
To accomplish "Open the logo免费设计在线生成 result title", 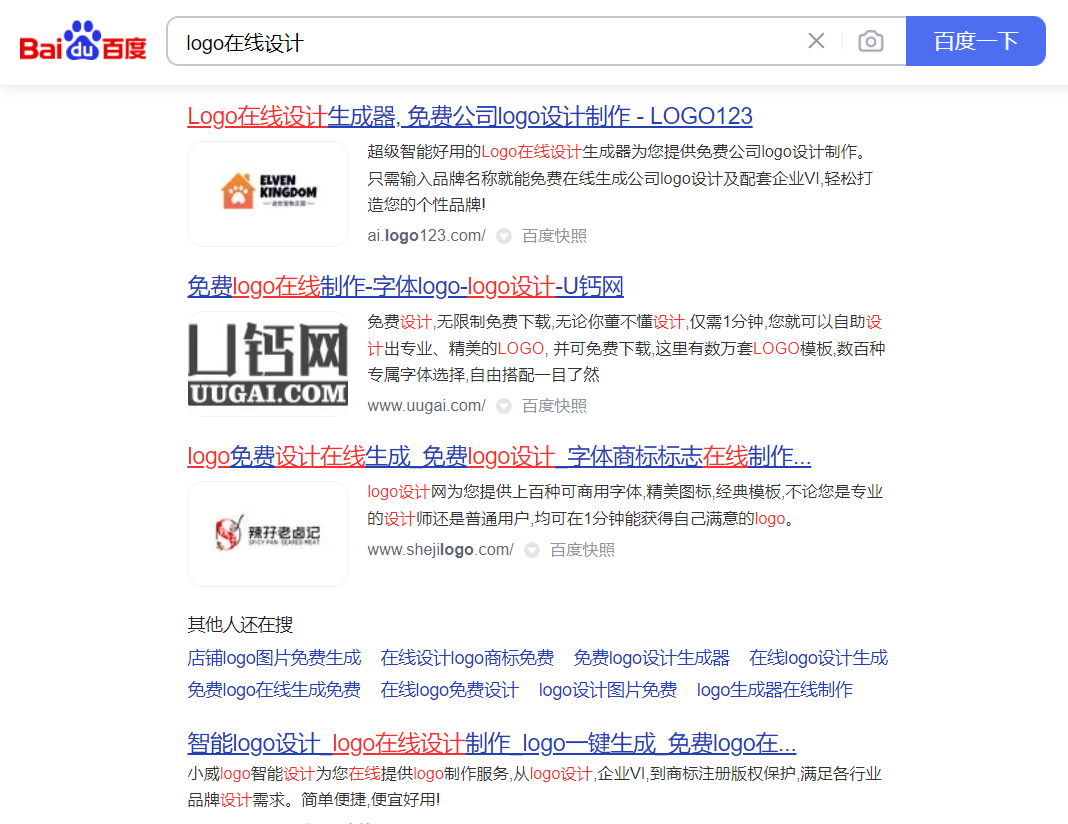I will 499,456.
